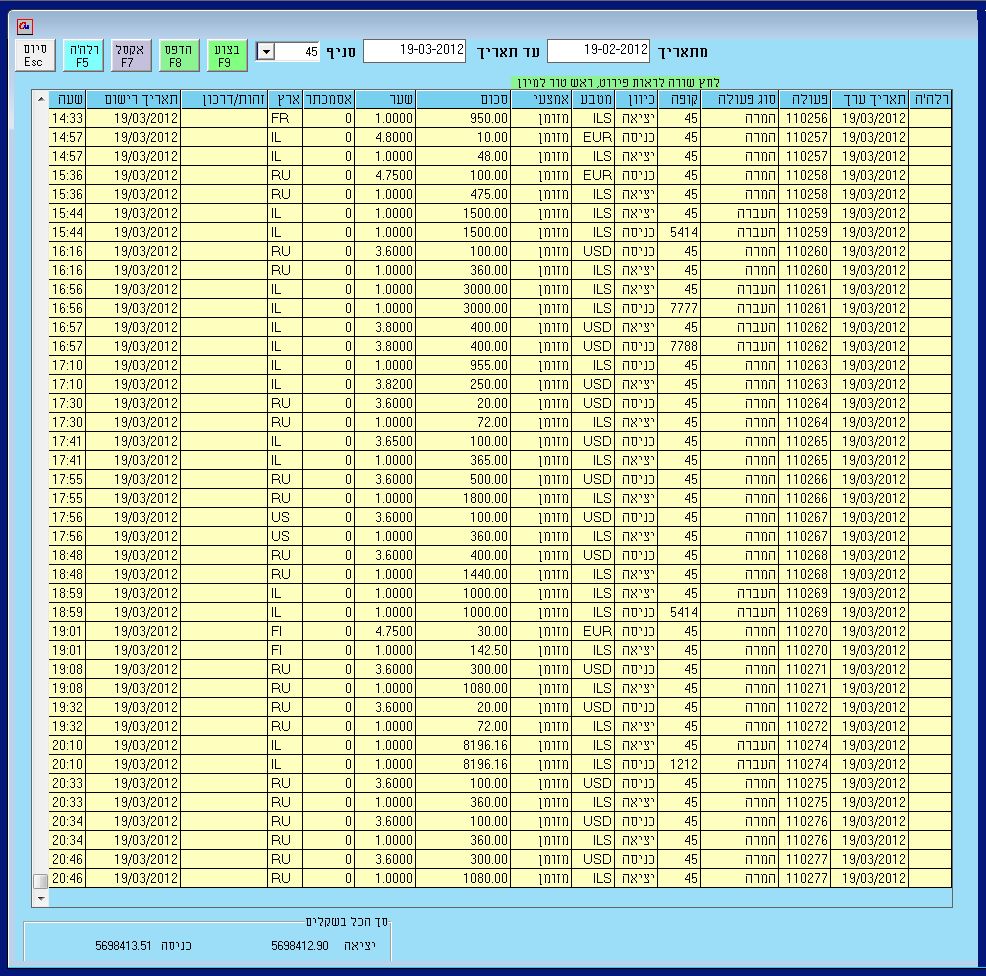Click the amount cell 950.00
The width and height of the screenshot is (986, 976).
tap(463, 118)
